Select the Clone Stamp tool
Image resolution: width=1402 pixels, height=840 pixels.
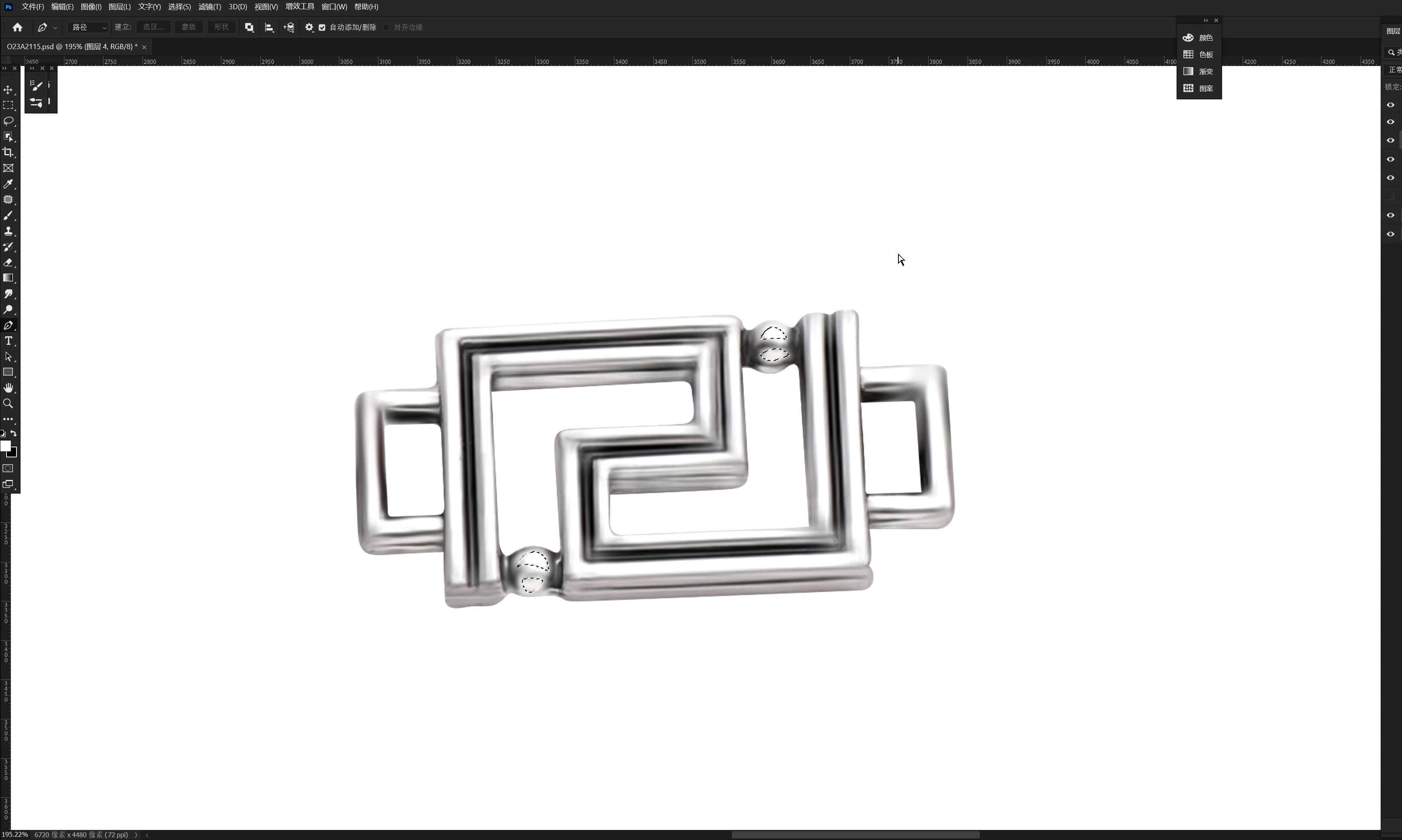8,231
